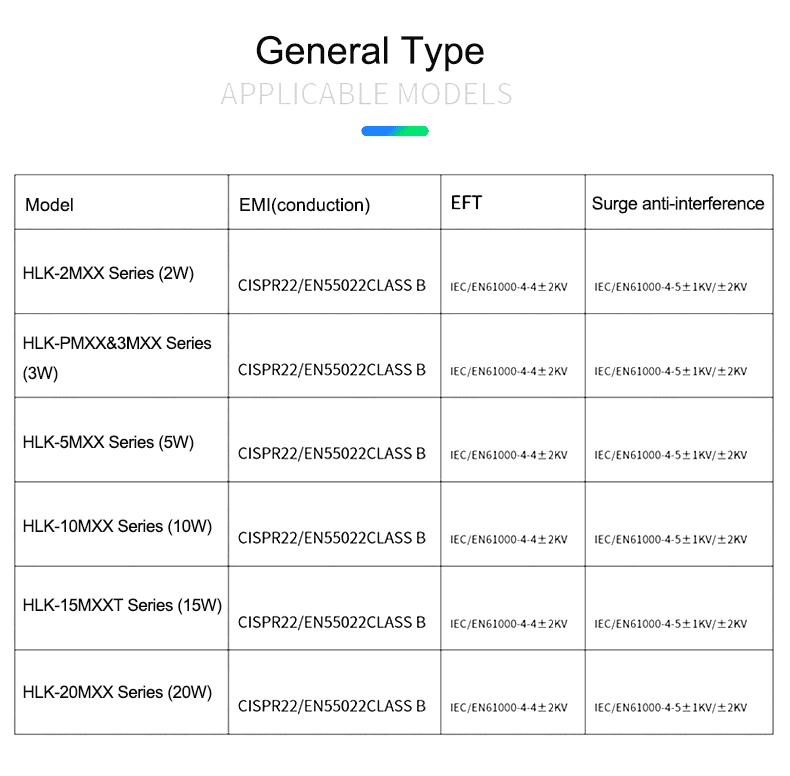
Task: Select the surge value in the HLK-10MXX row
Action: (x=670, y=539)
